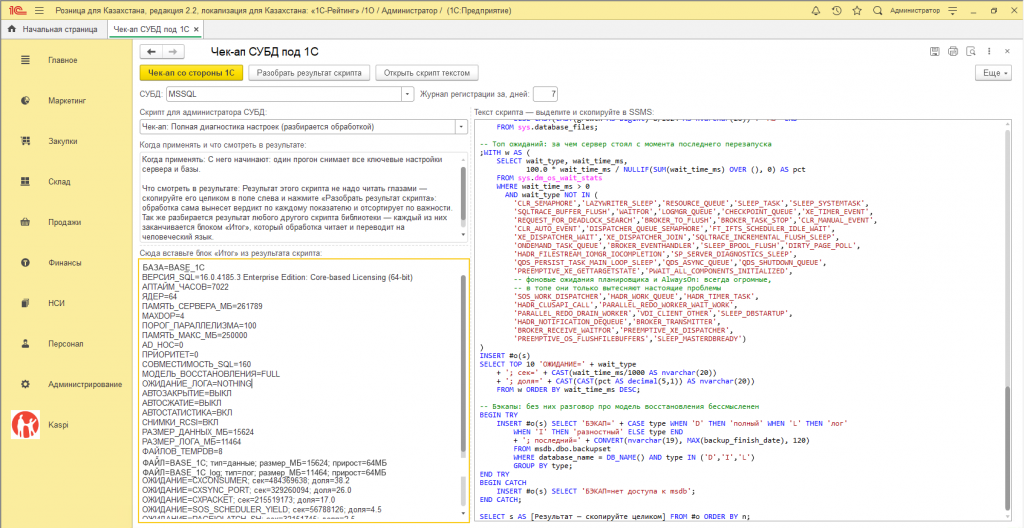This screenshot has height=528, width=1024.
Task: Open the Kaspi section label
Action: coord(58,425)
